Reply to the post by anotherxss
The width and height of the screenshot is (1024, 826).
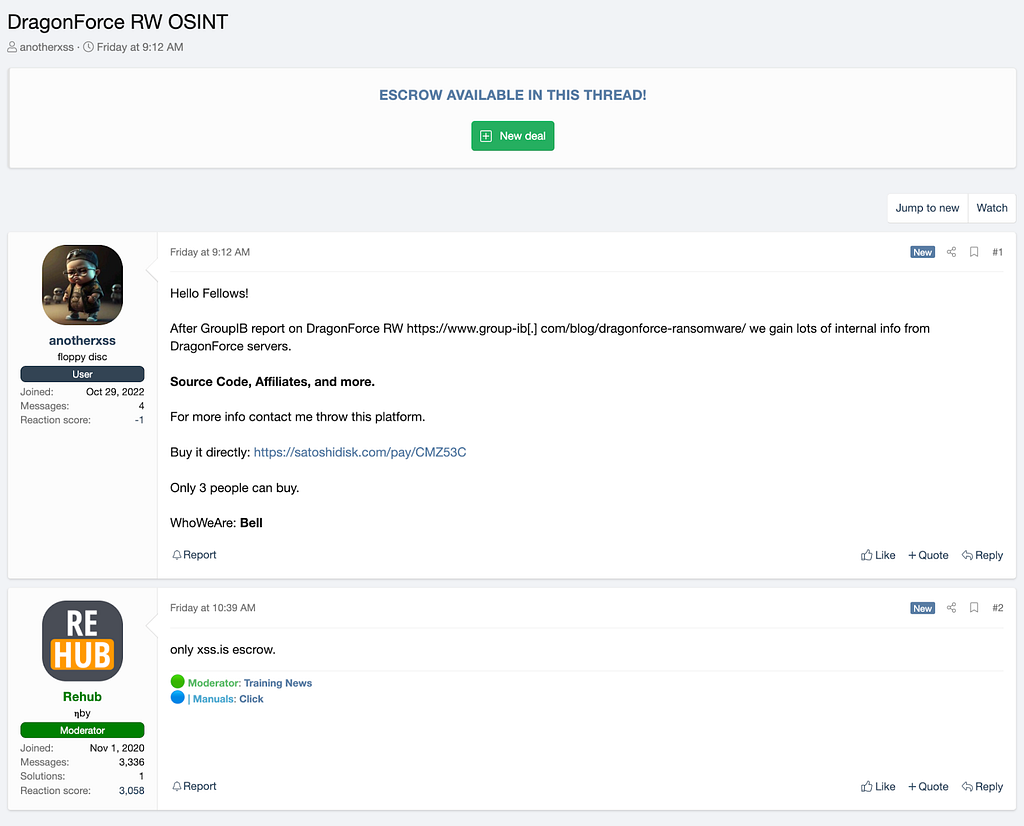982,555
